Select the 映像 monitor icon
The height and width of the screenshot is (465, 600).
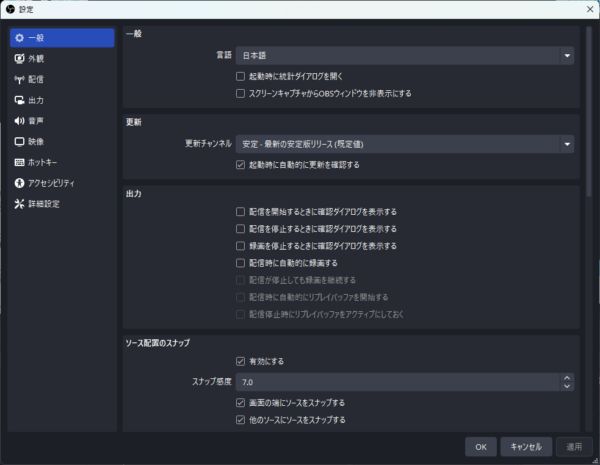click(x=19, y=142)
